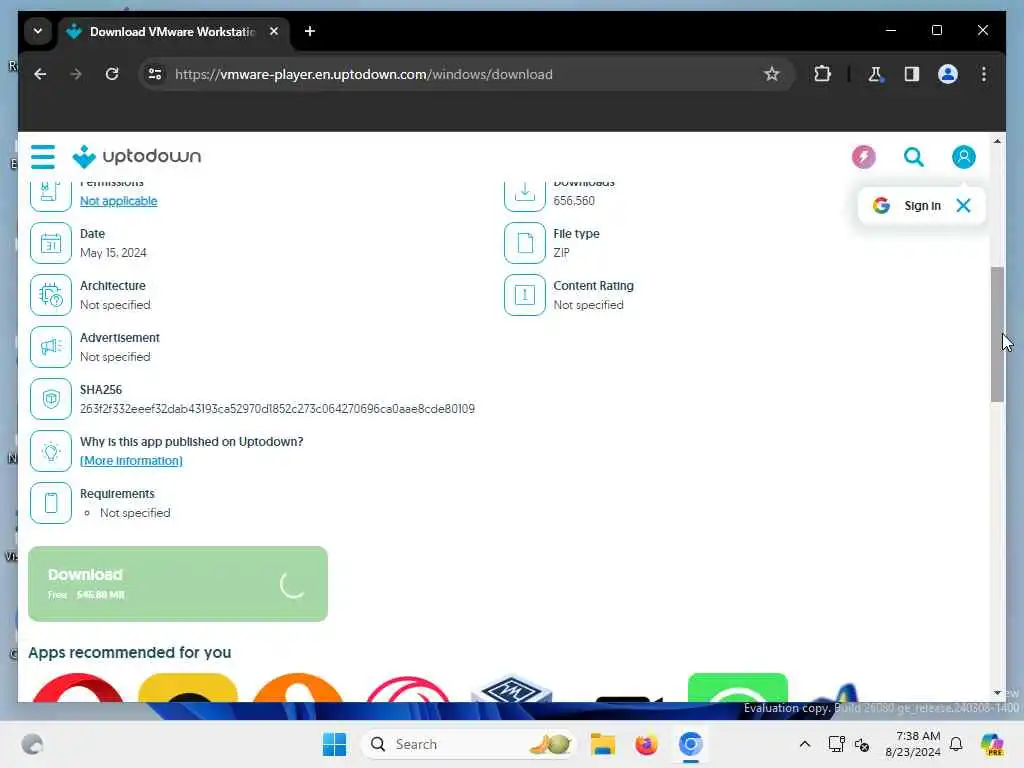Viewport: 1024px width, 768px height.
Task: Click the Content Rating icon
Action: click(524, 295)
